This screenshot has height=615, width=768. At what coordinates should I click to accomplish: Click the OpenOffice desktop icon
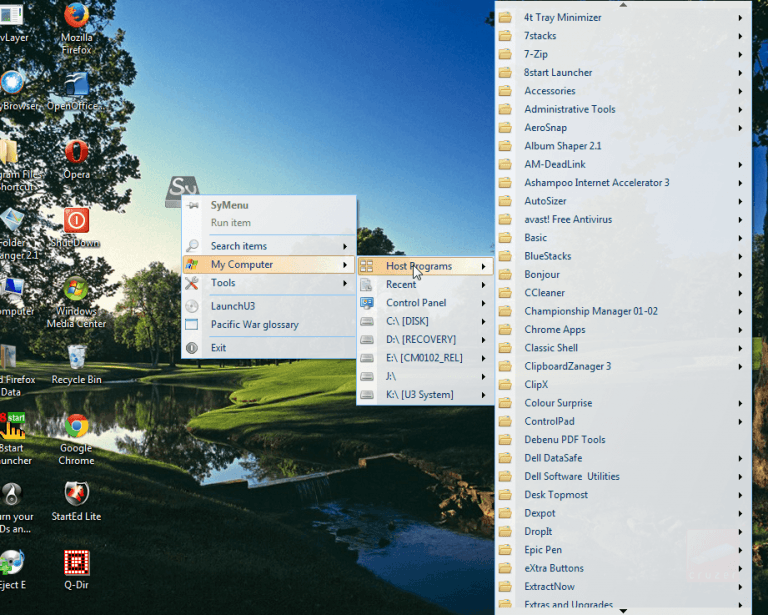76,84
